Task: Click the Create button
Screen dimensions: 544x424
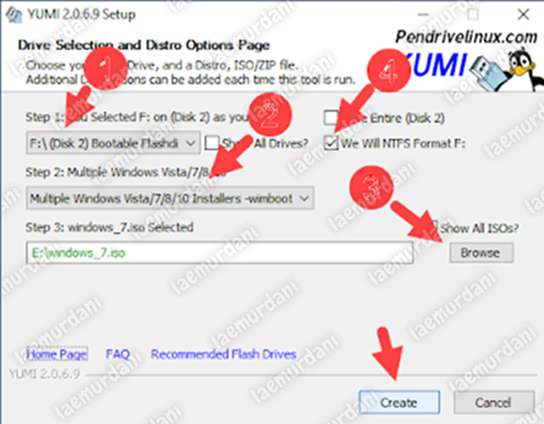Action: [x=399, y=402]
